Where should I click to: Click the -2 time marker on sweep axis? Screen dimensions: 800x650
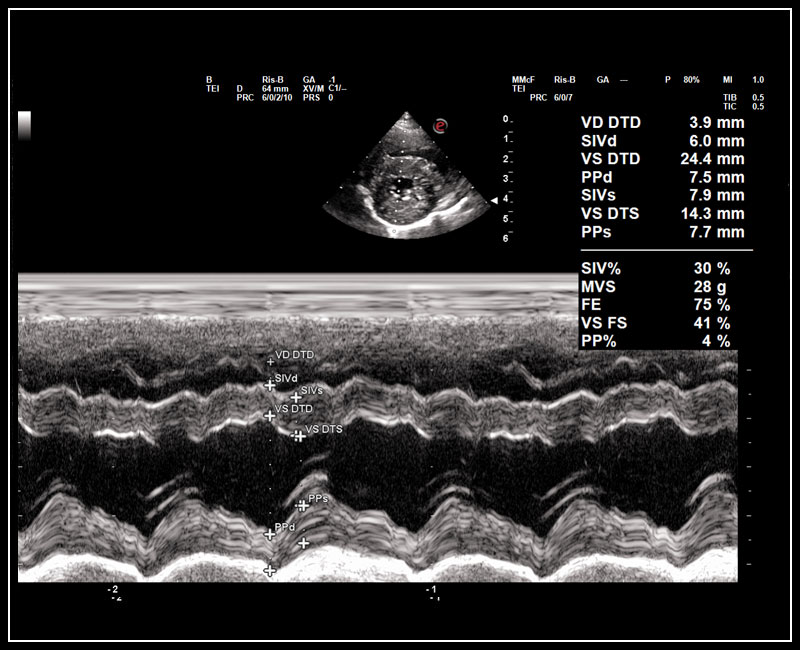tap(113, 590)
